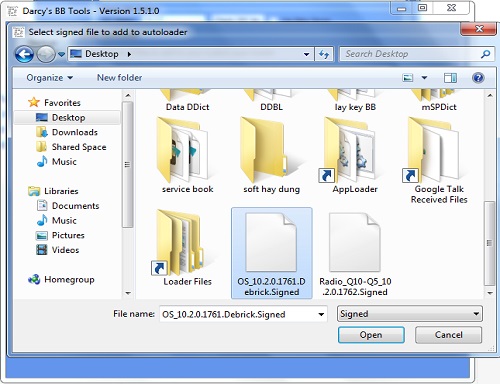
Task: Open the address bar dropdown arrow
Action: (x=306, y=54)
